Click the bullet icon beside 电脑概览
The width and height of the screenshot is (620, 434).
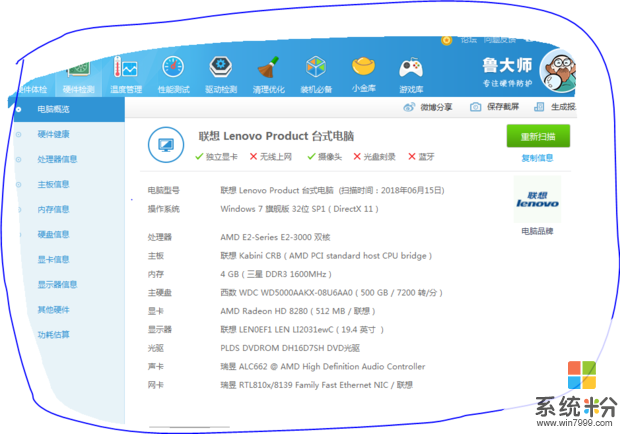(x=18, y=109)
